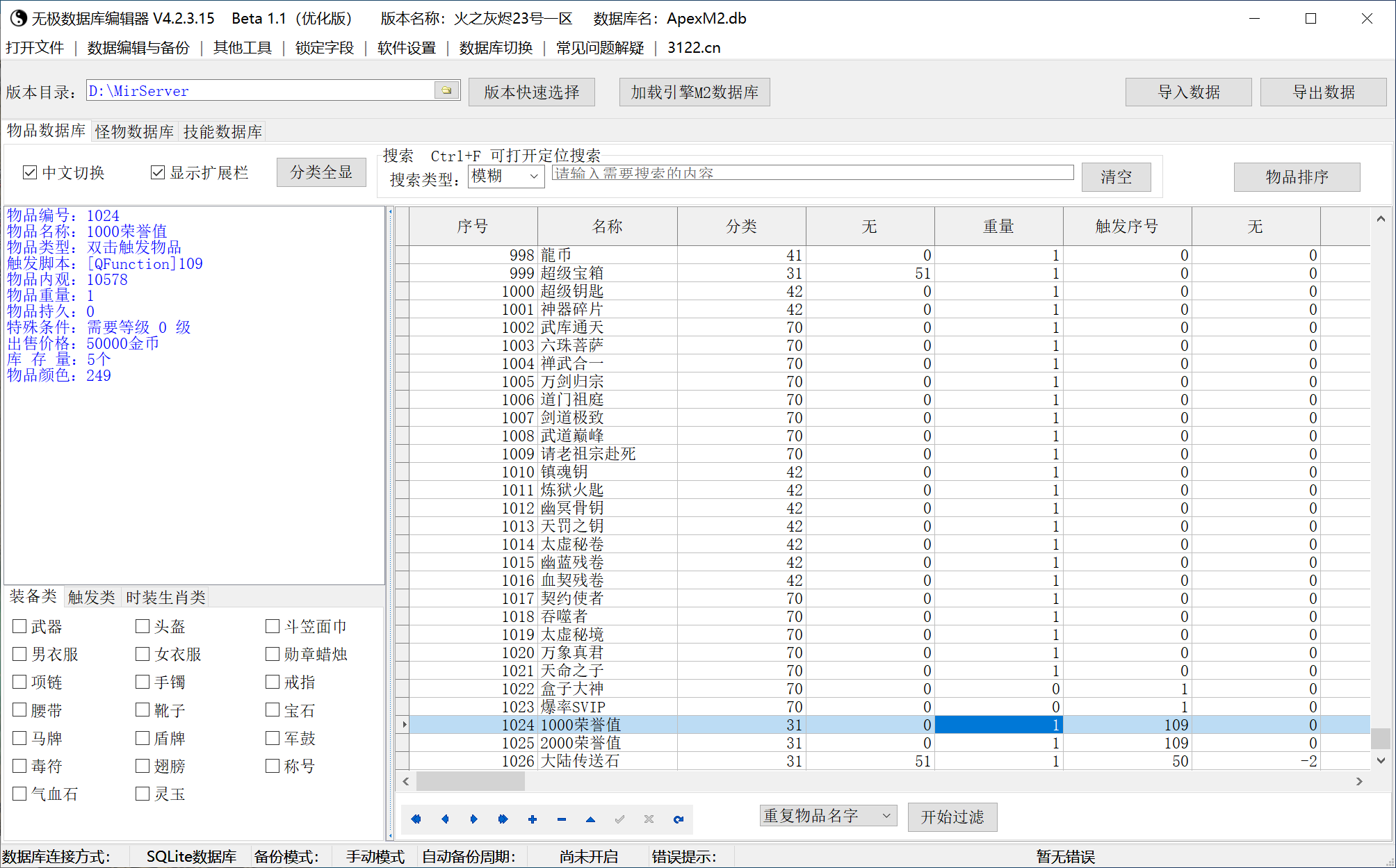
Task: Open the 软件设置 menu
Action: click(407, 48)
